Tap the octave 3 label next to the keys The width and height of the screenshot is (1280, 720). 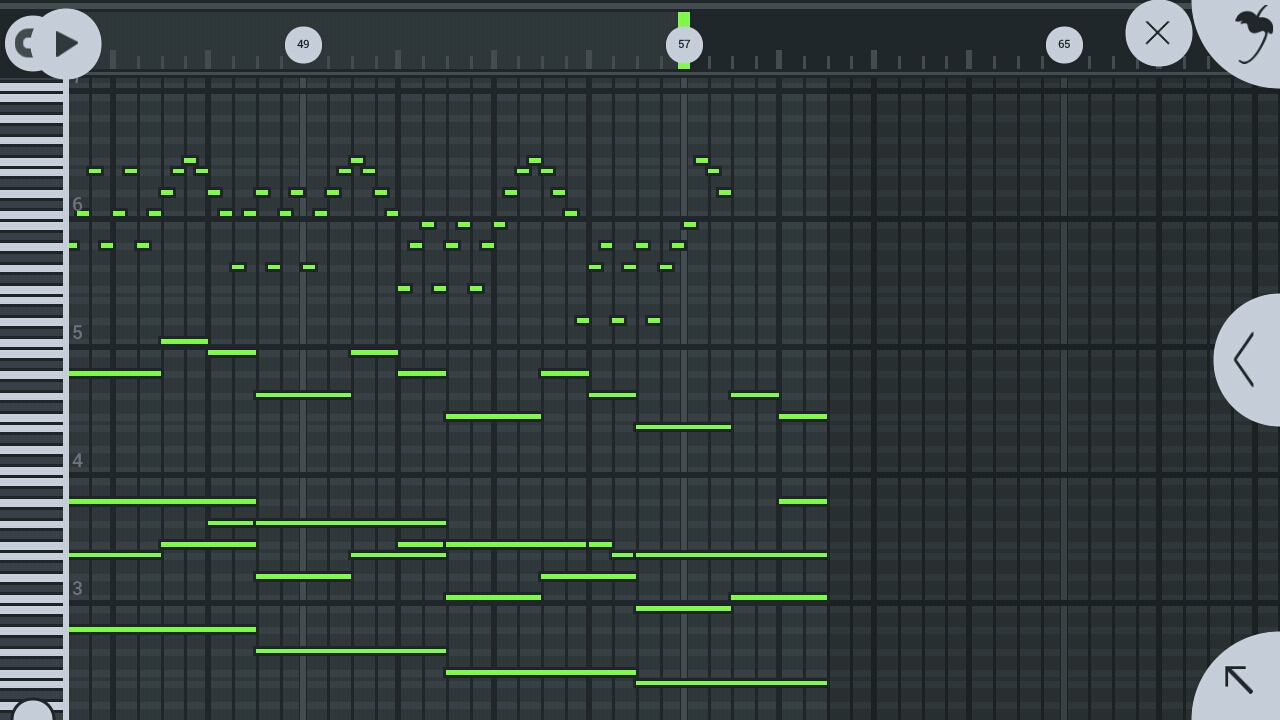click(x=77, y=589)
